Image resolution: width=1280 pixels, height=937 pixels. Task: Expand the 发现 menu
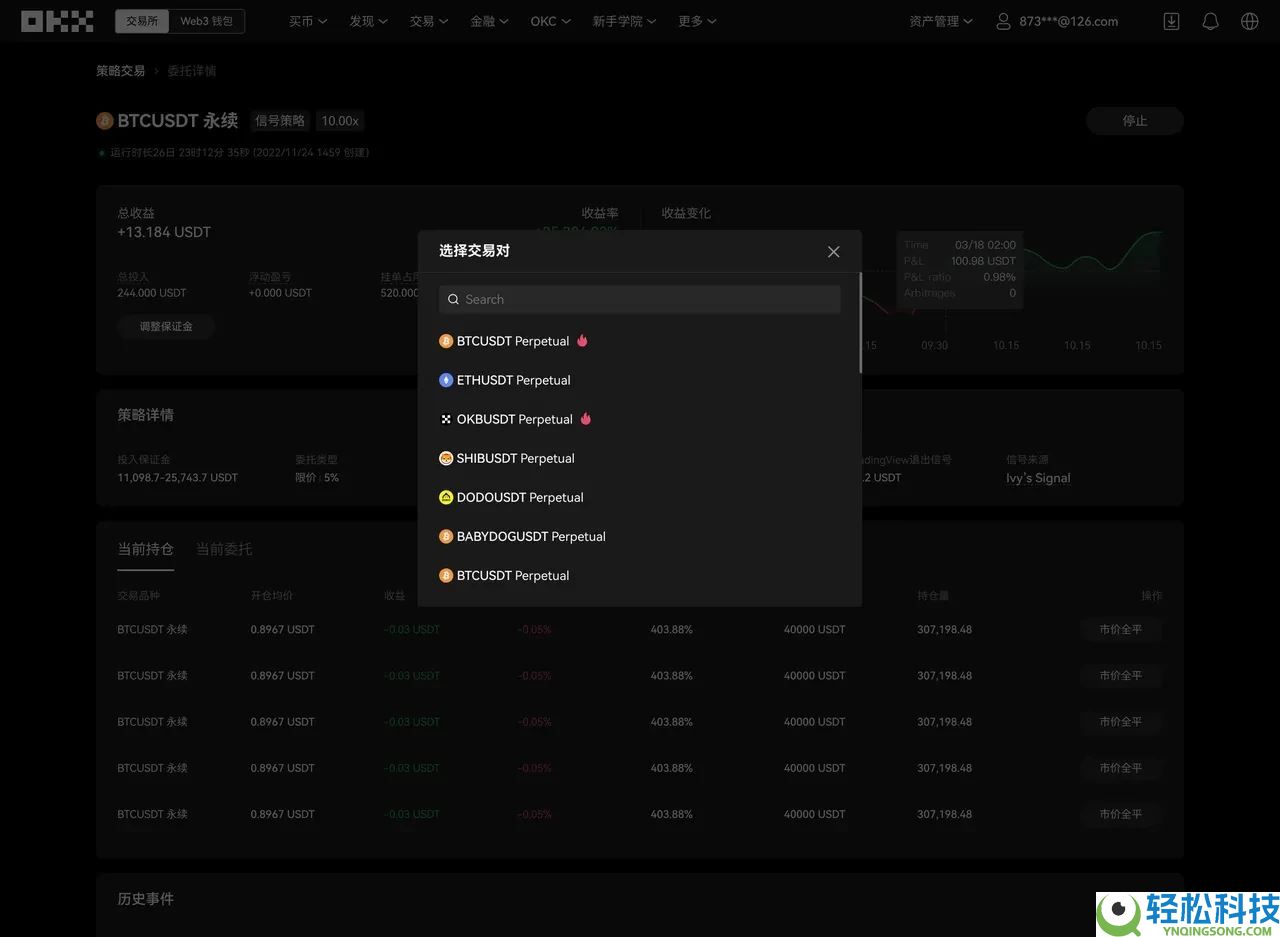pyautogui.click(x=368, y=21)
